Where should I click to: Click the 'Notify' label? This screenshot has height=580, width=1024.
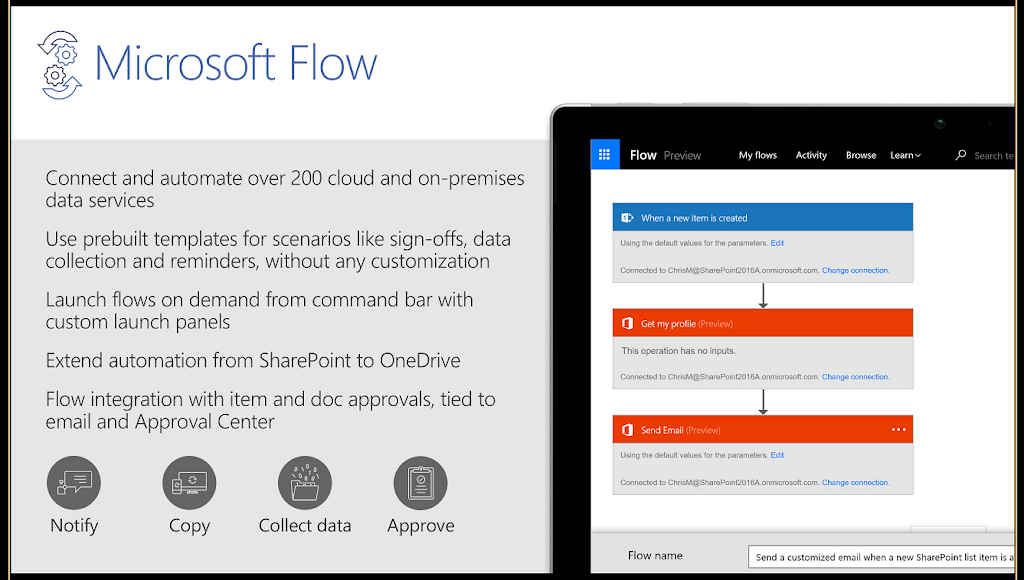(74, 526)
